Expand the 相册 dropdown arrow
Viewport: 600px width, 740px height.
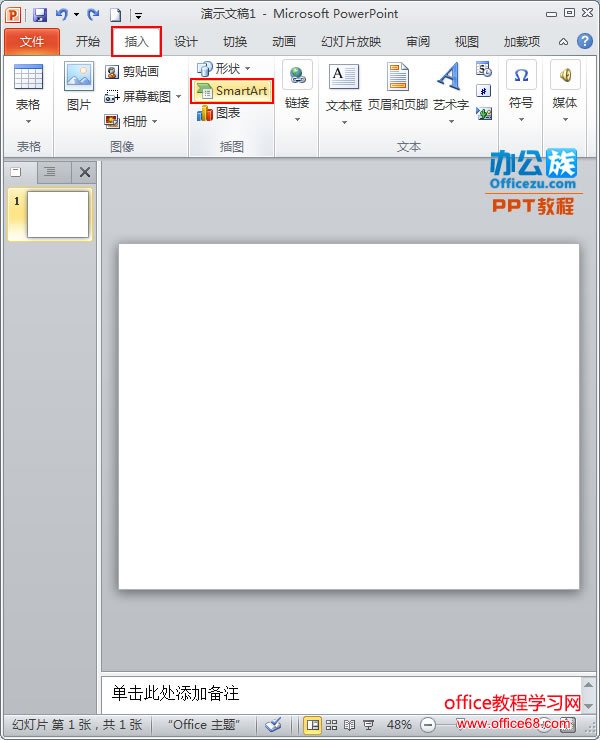pyautogui.click(x=154, y=122)
